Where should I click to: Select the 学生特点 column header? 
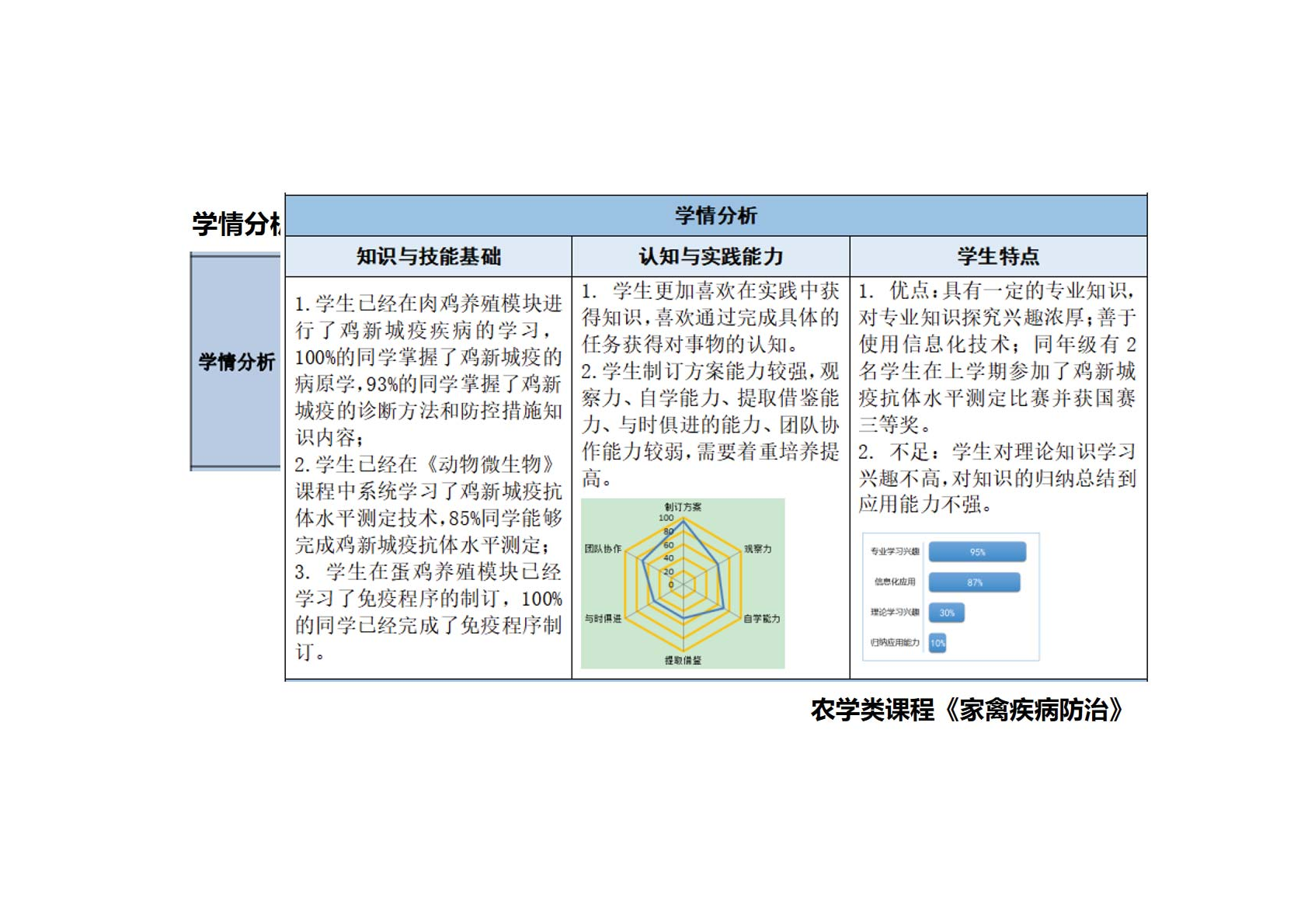998,256
